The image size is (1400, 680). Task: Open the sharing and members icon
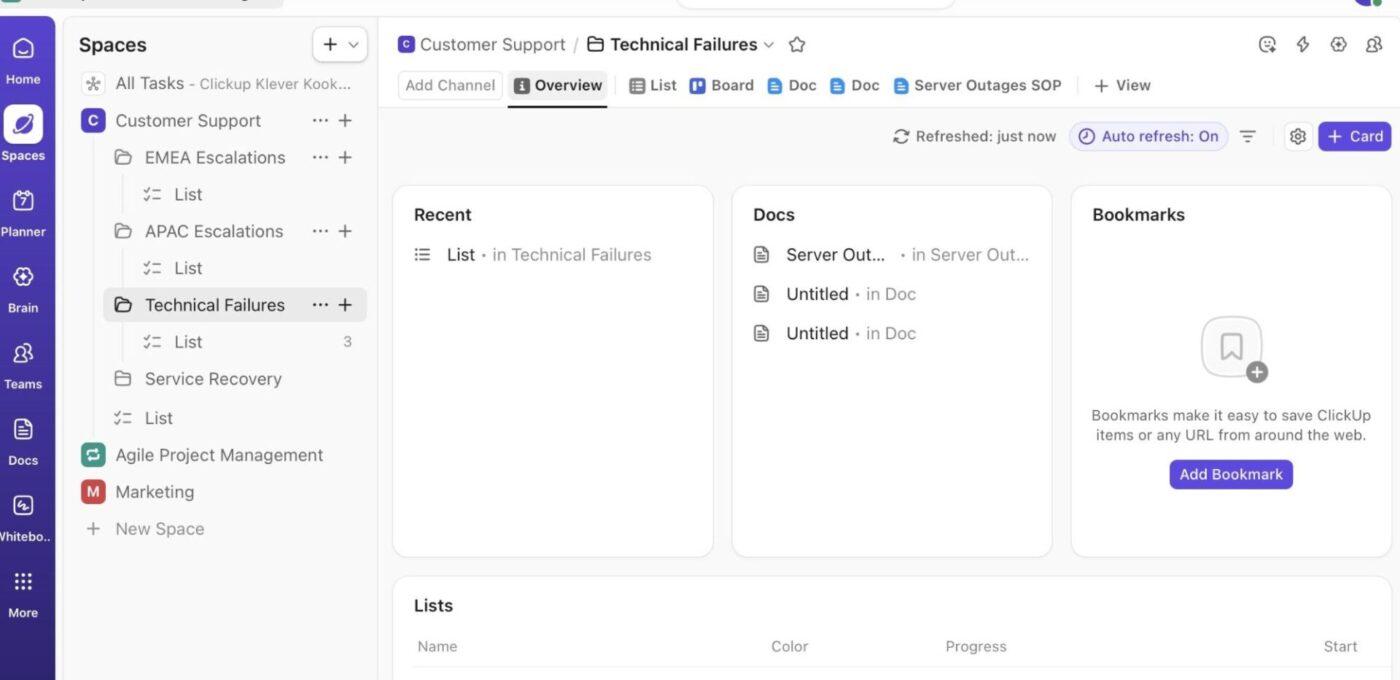coord(1372,43)
